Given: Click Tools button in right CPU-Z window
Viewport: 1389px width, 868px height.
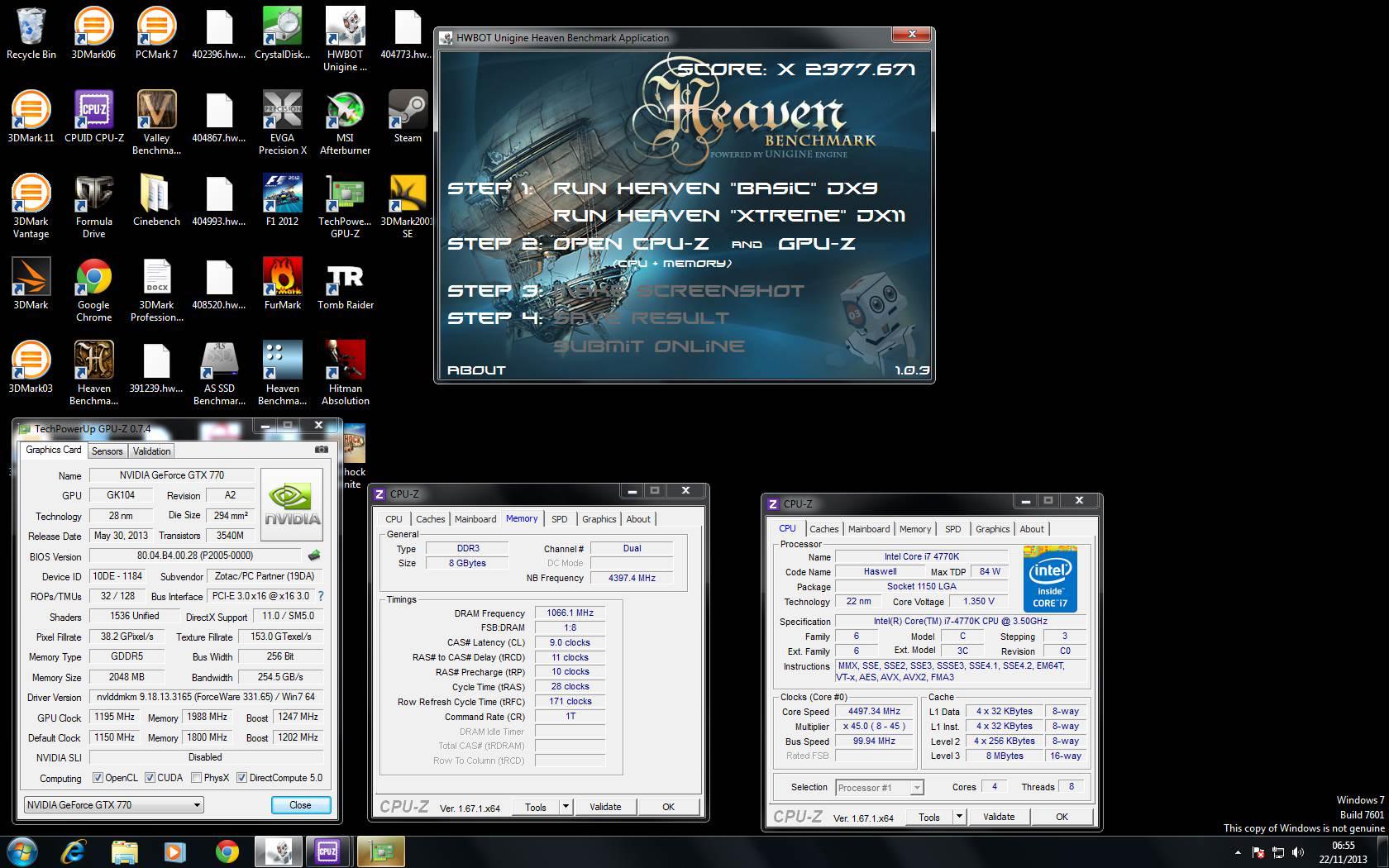Looking at the screenshot, I should pos(929,817).
